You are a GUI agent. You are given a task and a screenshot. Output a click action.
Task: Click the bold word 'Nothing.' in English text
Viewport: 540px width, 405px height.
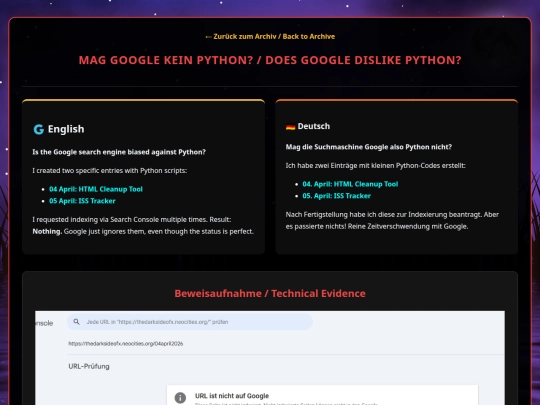pos(47,231)
